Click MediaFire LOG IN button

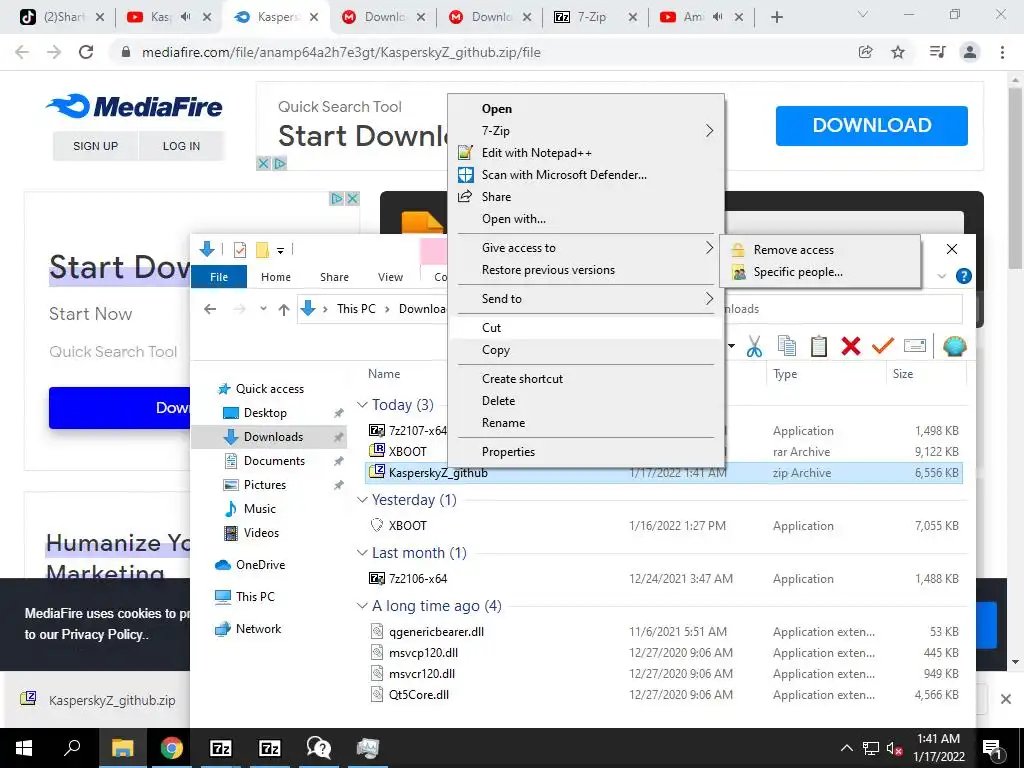tap(181, 146)
